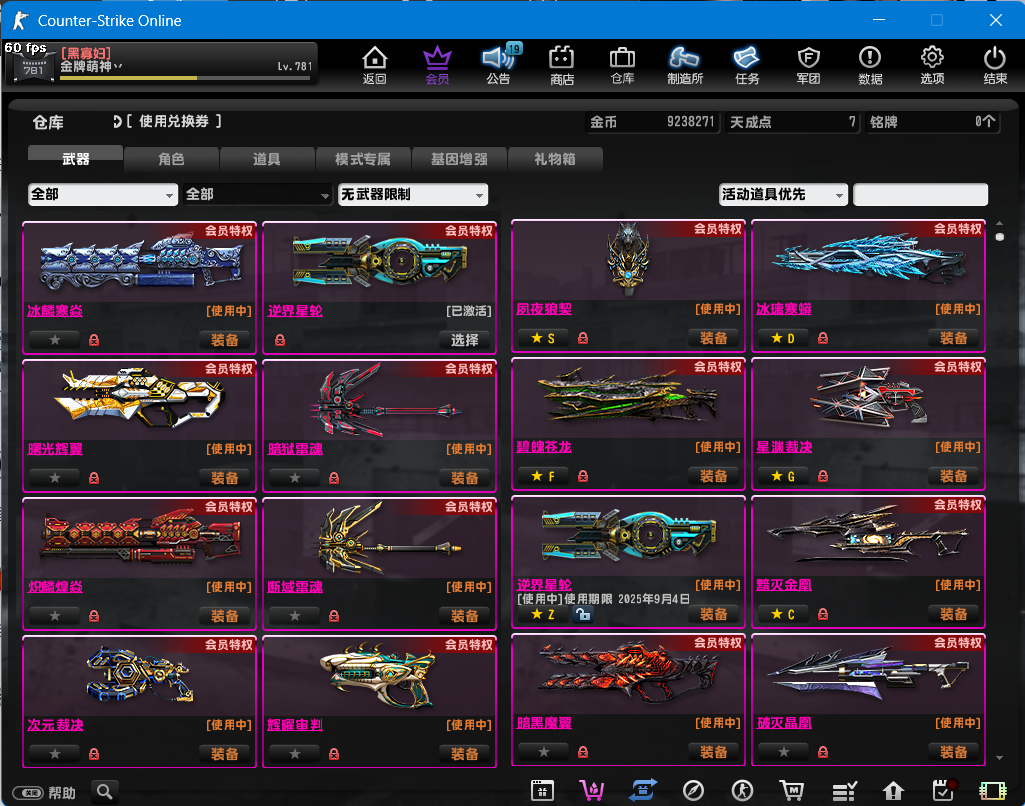Click the inventory scrollbar thumb
The height and width of the screenshot is (806, 1025).
(x=1000, y=237)
